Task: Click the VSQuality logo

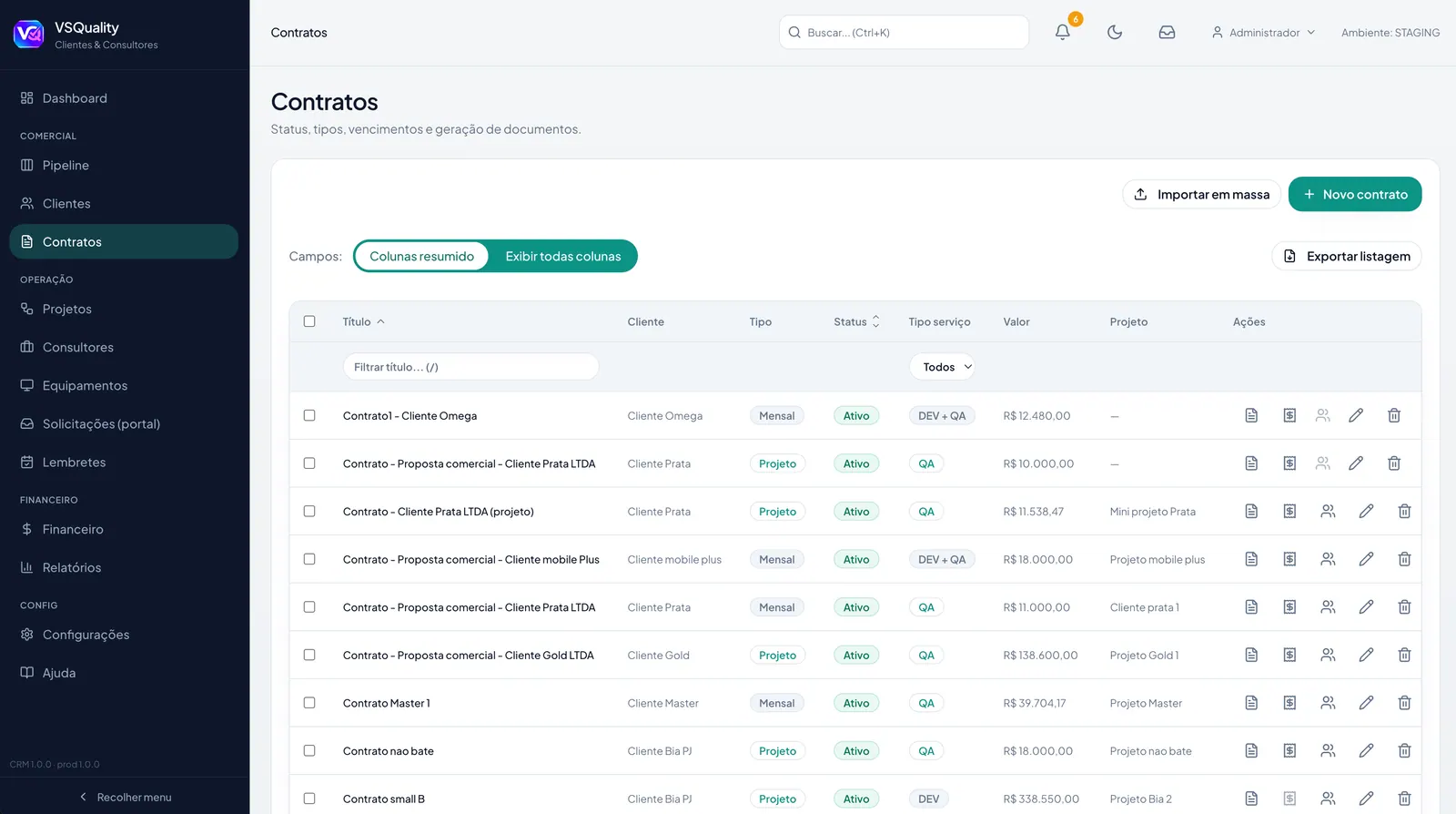Action: pyautogui.click(x=29, y=35)
